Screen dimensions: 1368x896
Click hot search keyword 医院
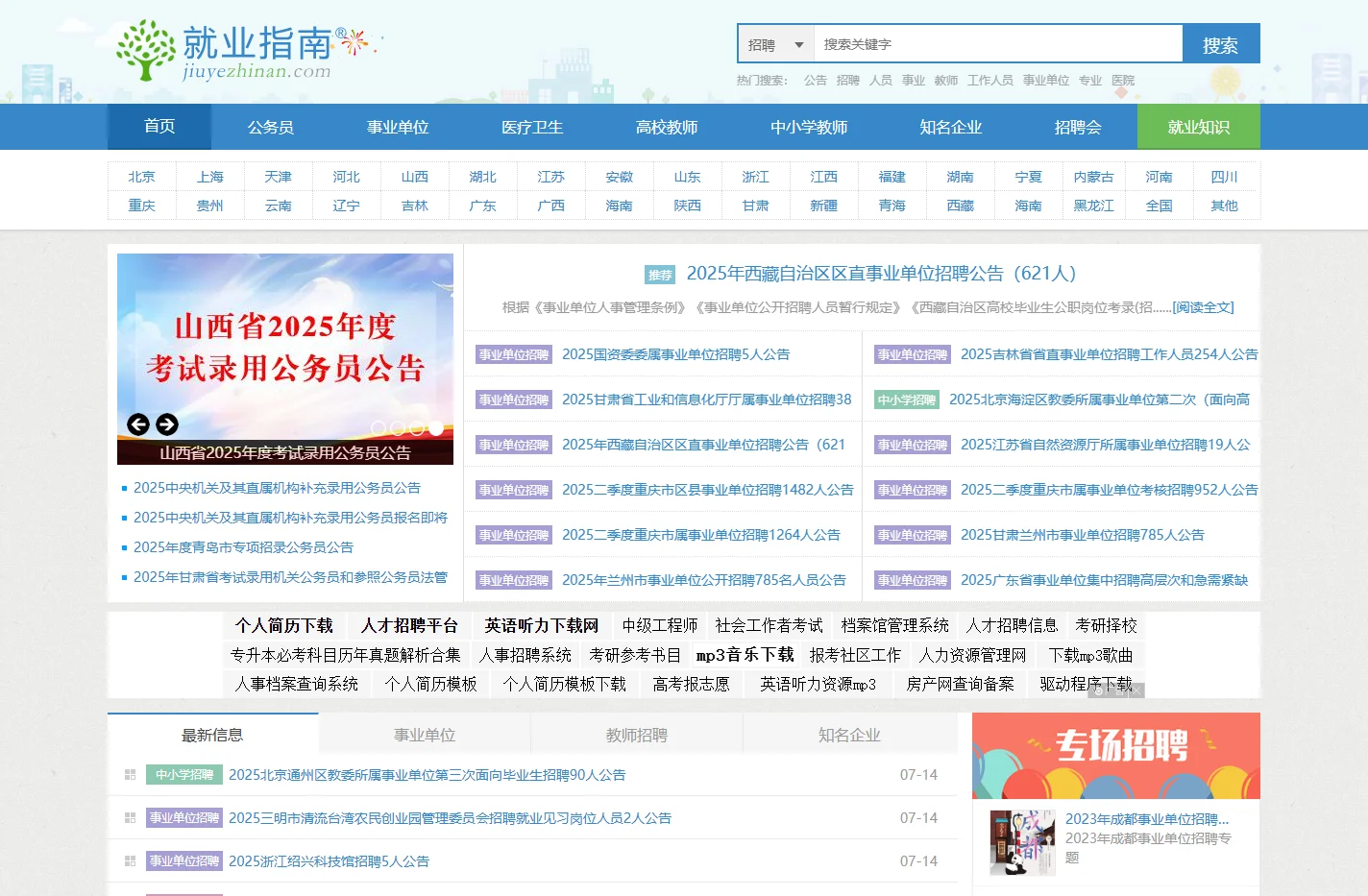[1123, 81]
